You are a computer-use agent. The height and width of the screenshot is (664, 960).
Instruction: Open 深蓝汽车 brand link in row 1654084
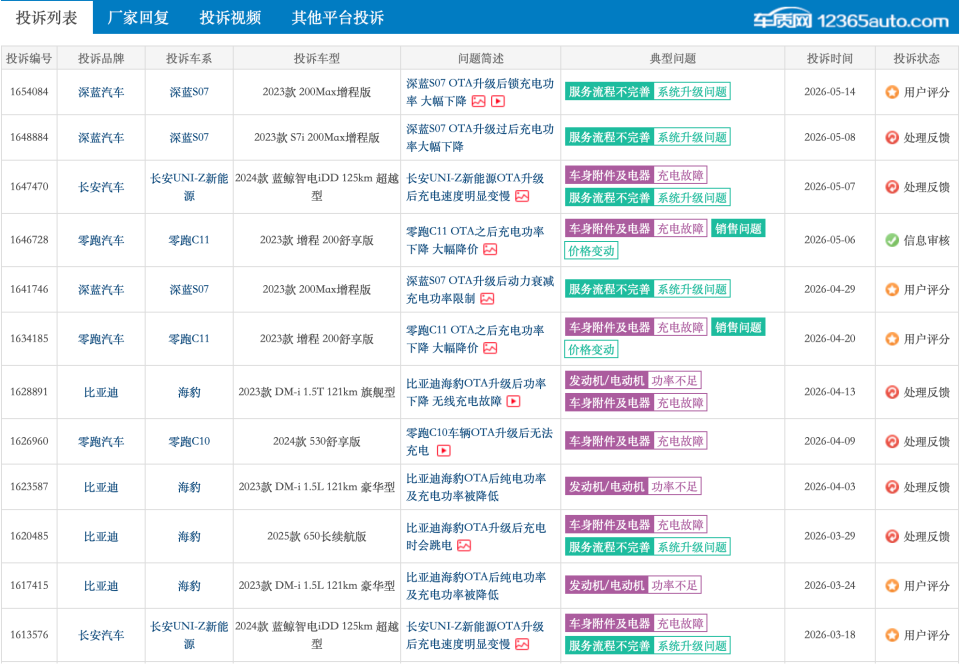coord(101,92)
